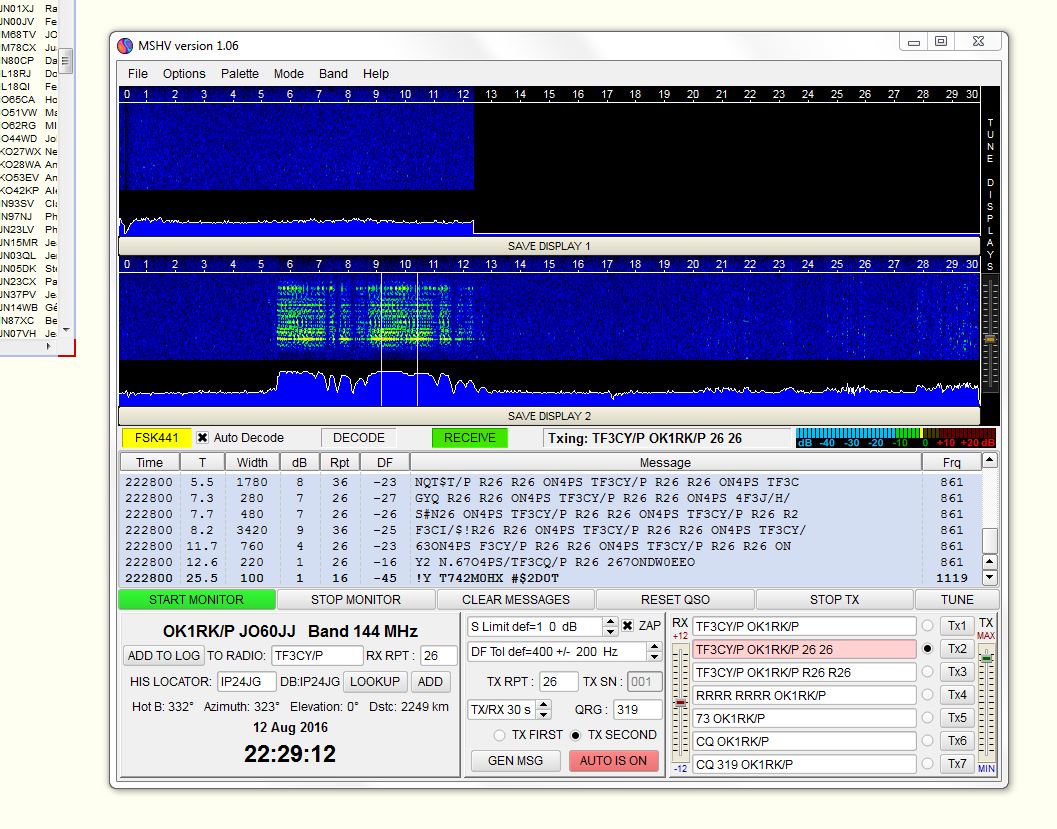This screenshot has width=1057, height=829.
Task: Click message list scrollbar top arrow
Action: 989,460
